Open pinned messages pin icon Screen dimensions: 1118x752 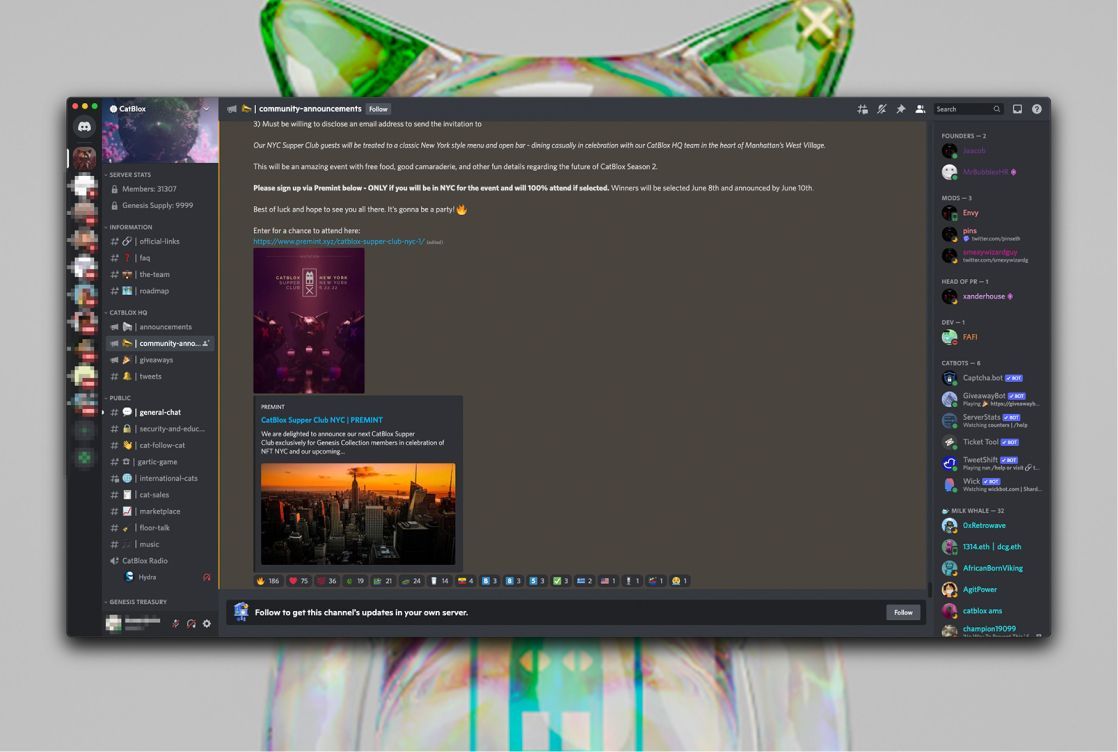point(901,109)
